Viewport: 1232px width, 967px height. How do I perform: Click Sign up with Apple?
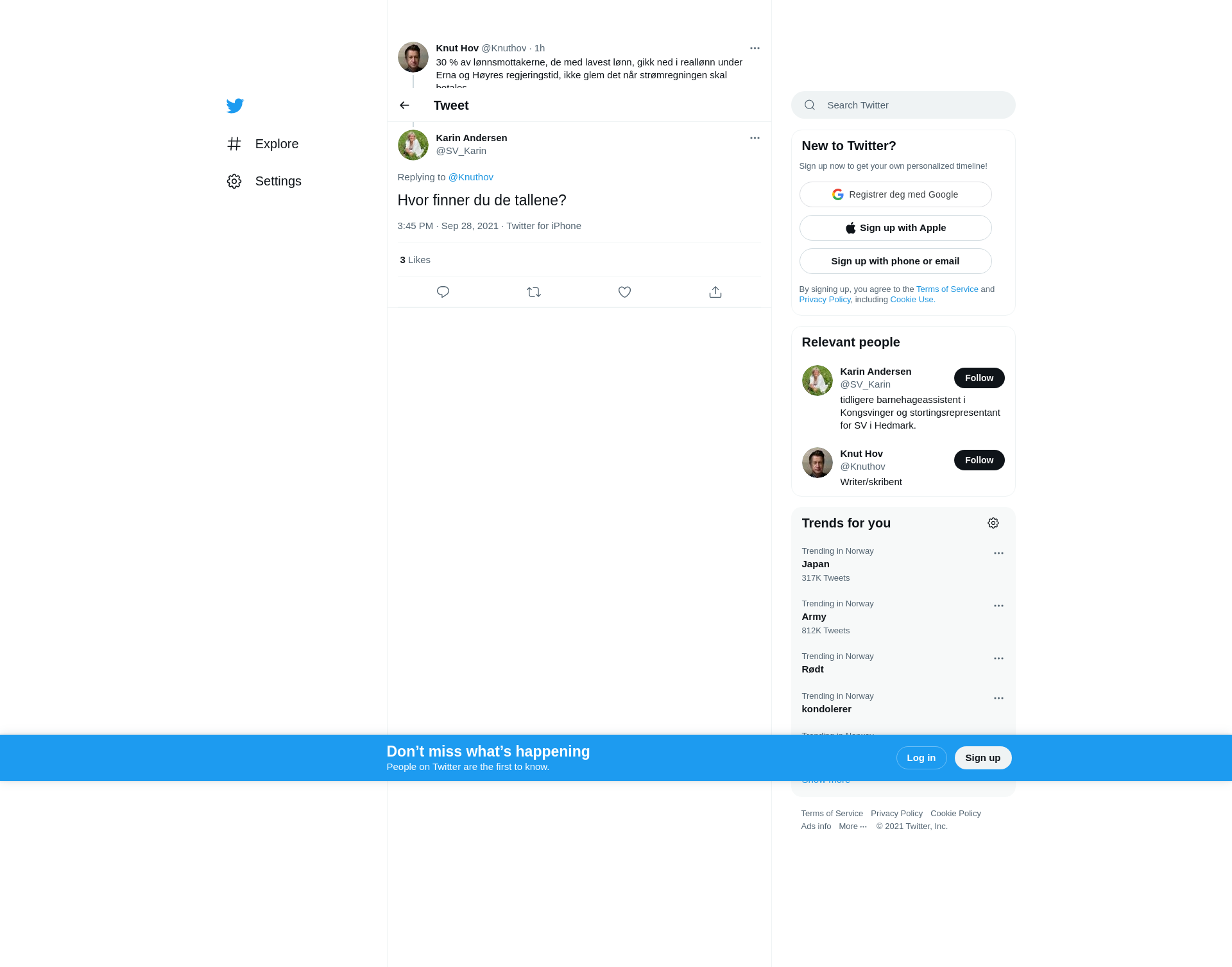(x=895, y=228)
